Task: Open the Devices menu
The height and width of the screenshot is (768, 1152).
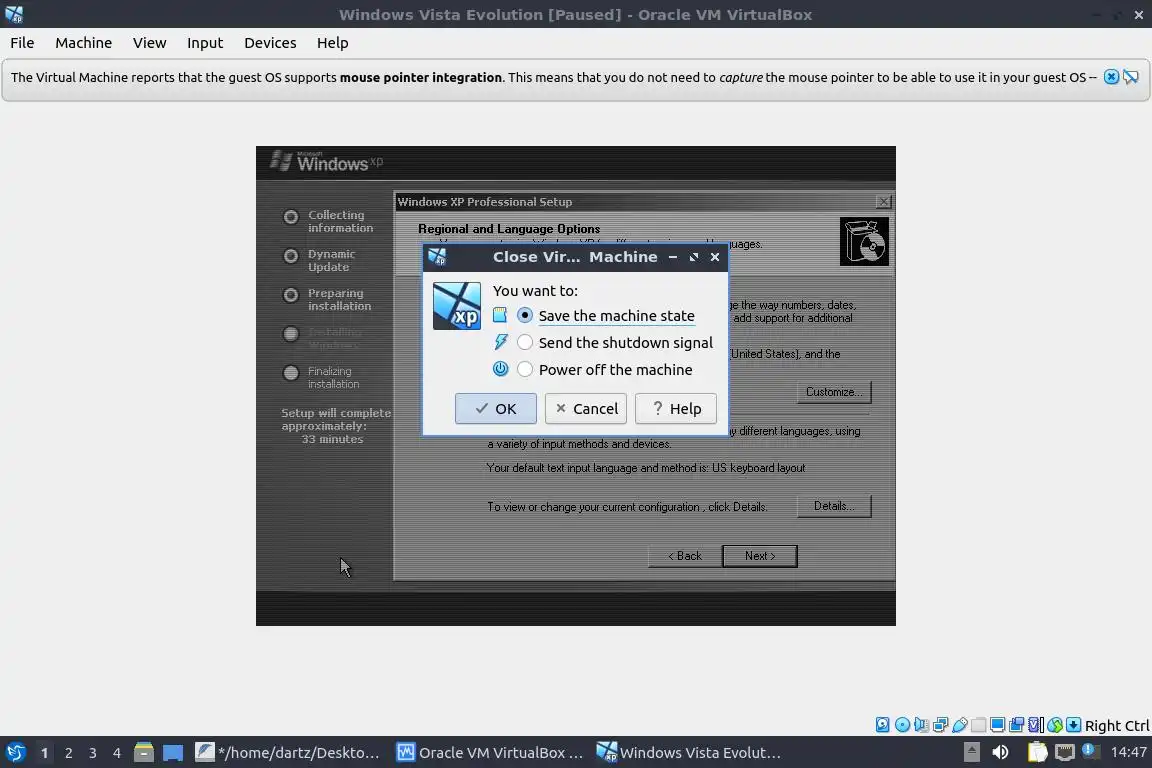Action: tap(270, 43)
